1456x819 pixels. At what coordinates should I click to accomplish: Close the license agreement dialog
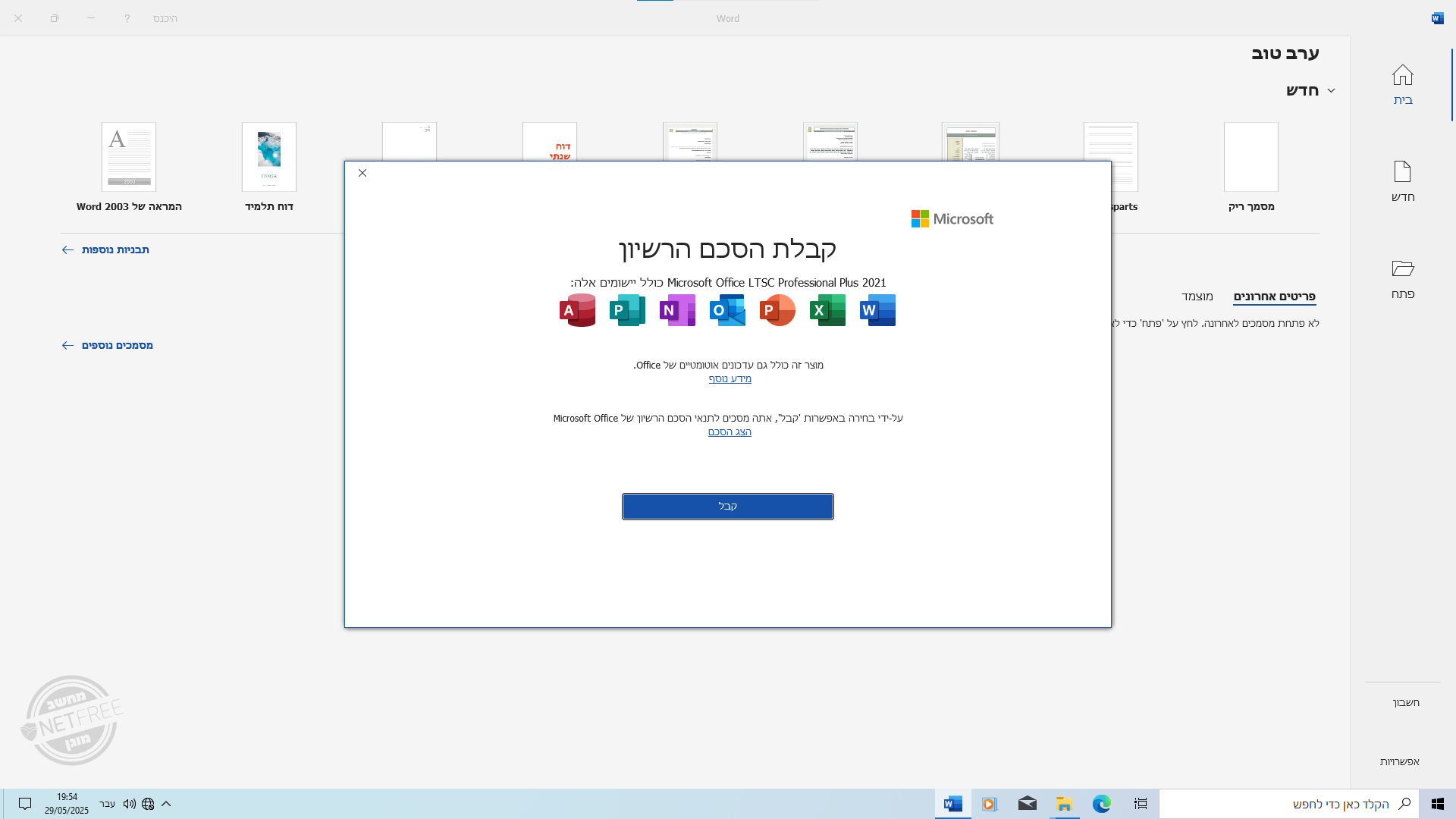(362, 173)
